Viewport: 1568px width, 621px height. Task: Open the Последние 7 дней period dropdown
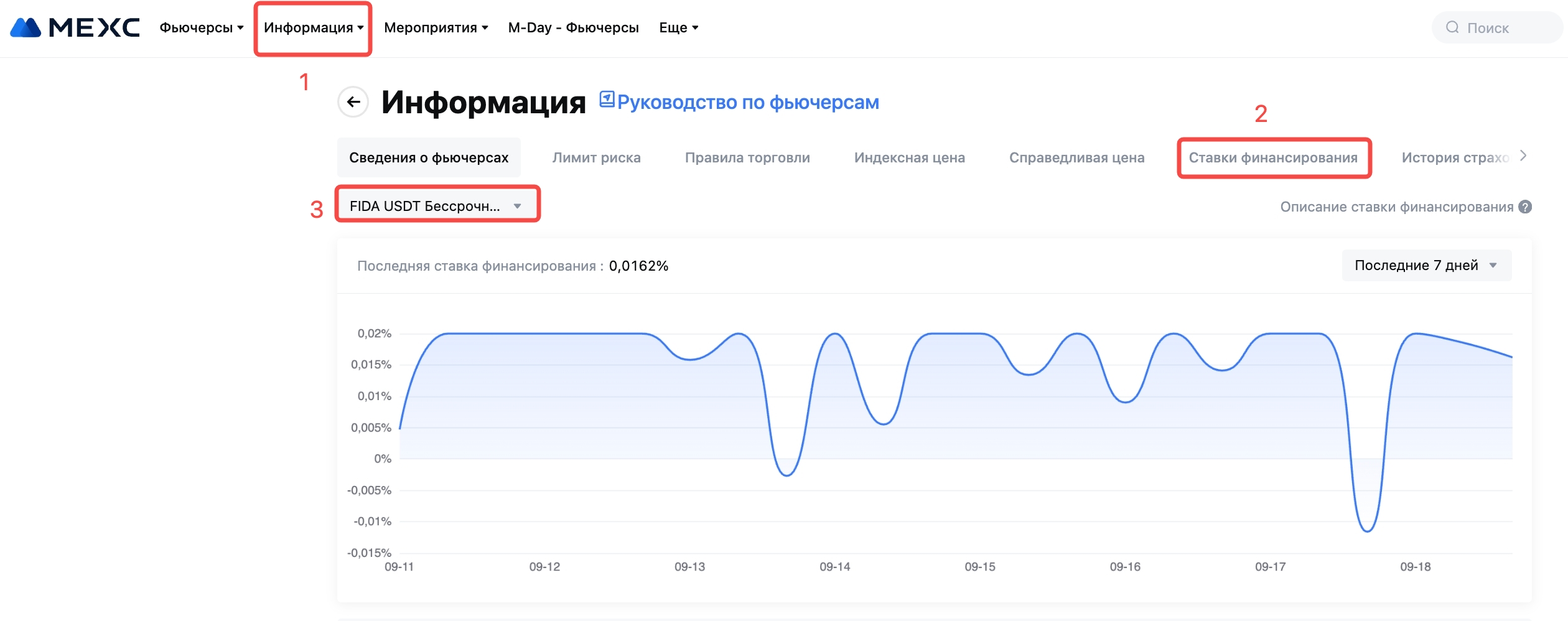tap(1426, 266)
